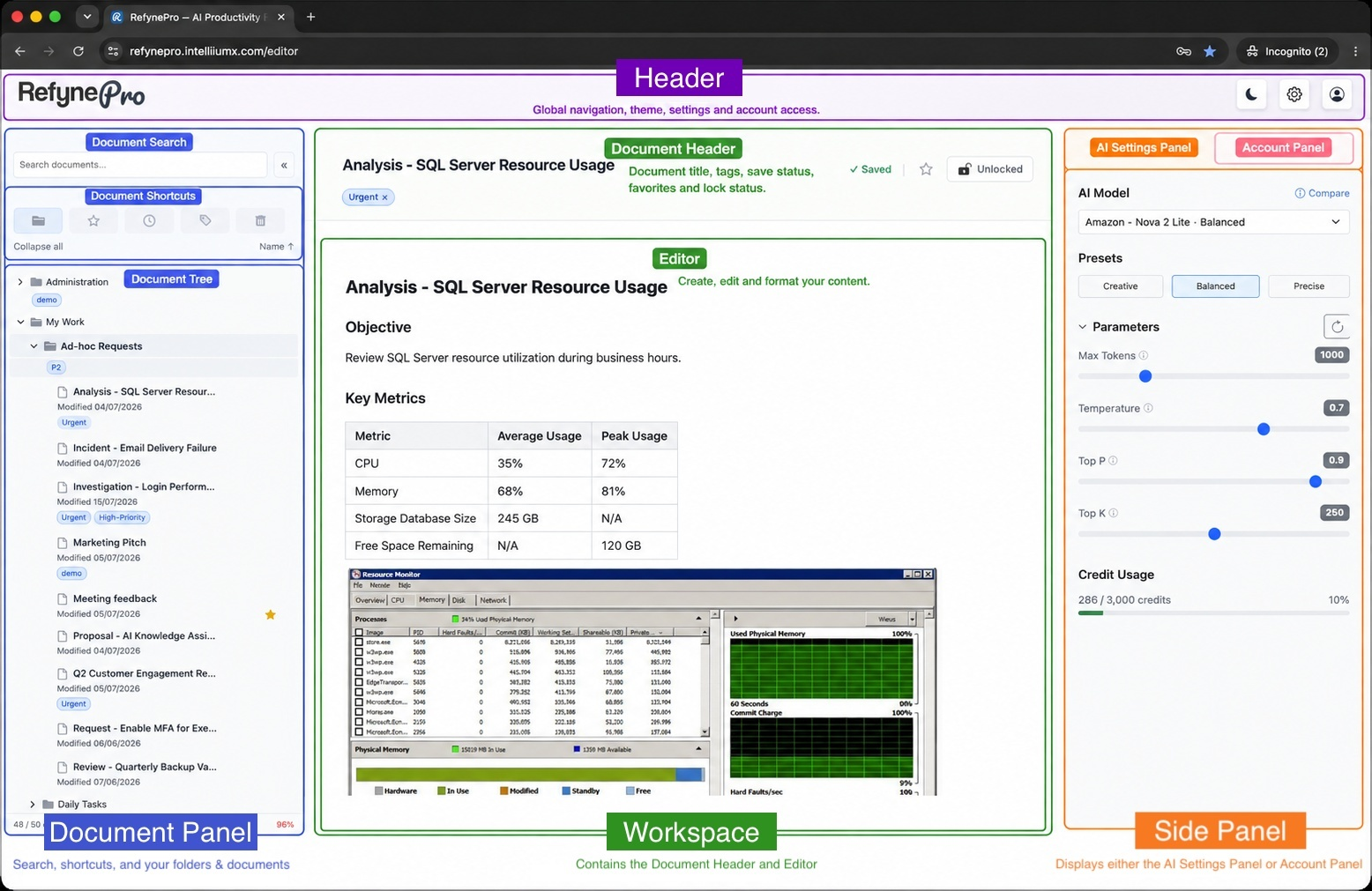Viewport: 1372px width, 891px height.
Task: Click the High-Priority tag under Investigation document
Action: tap(122, 517)
